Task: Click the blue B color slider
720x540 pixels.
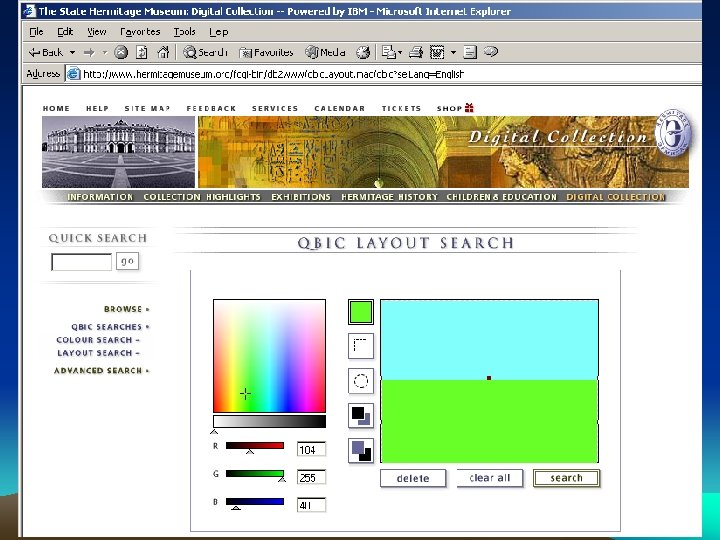Action: (x=255, y=502)
